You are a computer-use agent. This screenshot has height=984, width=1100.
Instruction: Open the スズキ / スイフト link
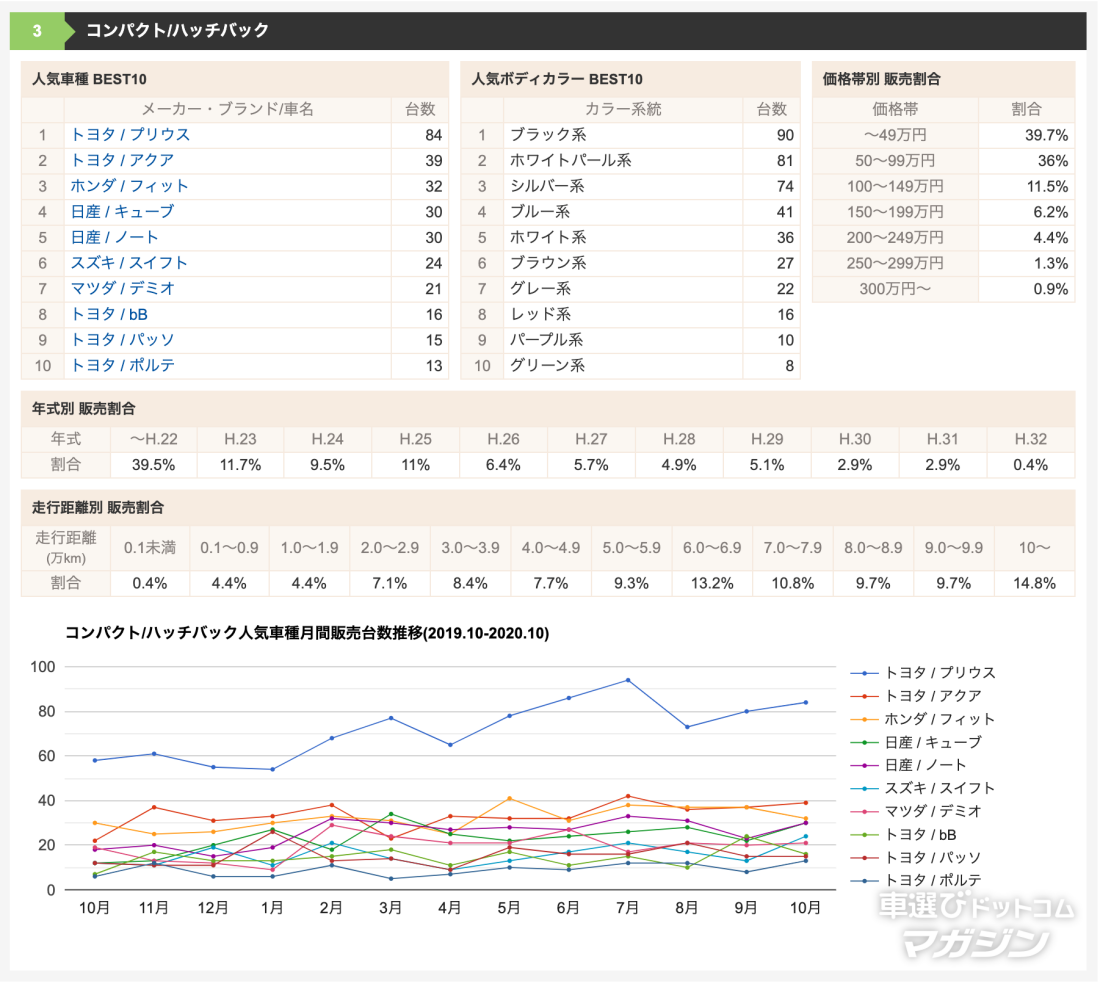point(128,263)
